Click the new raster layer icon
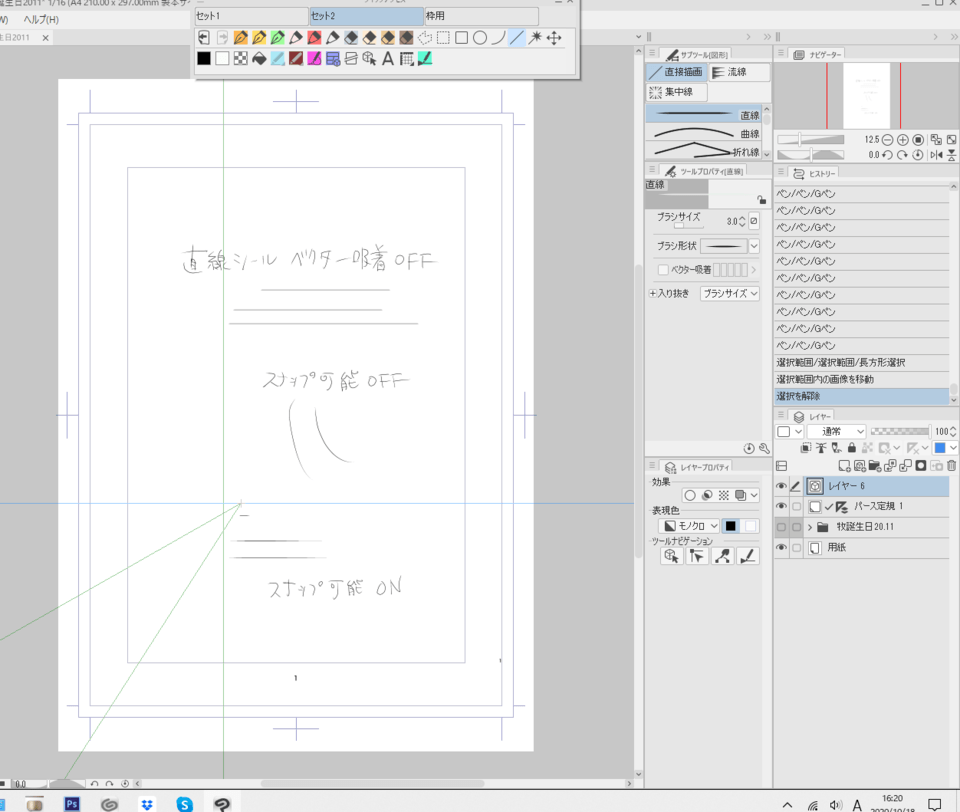This screenshot has width=960, height=812. (x=845, y=466)
